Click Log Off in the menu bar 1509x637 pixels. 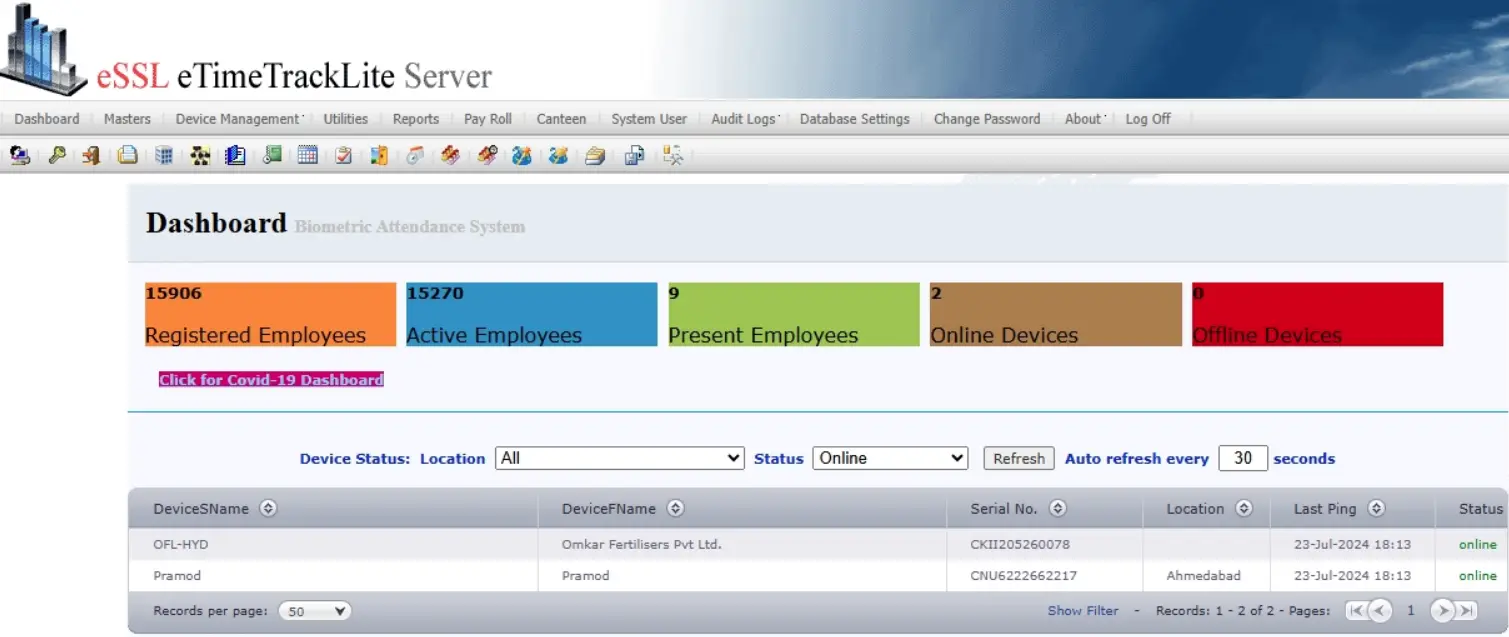click(1148, 118)
